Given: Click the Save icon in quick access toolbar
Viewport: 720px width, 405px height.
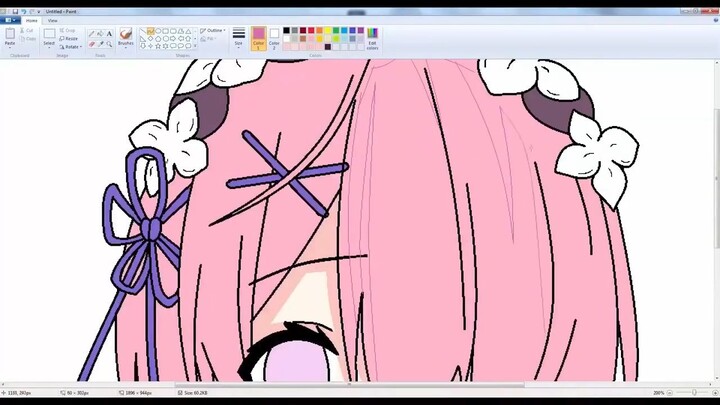Looking at the screenshot, I should [x=15, y=11].
